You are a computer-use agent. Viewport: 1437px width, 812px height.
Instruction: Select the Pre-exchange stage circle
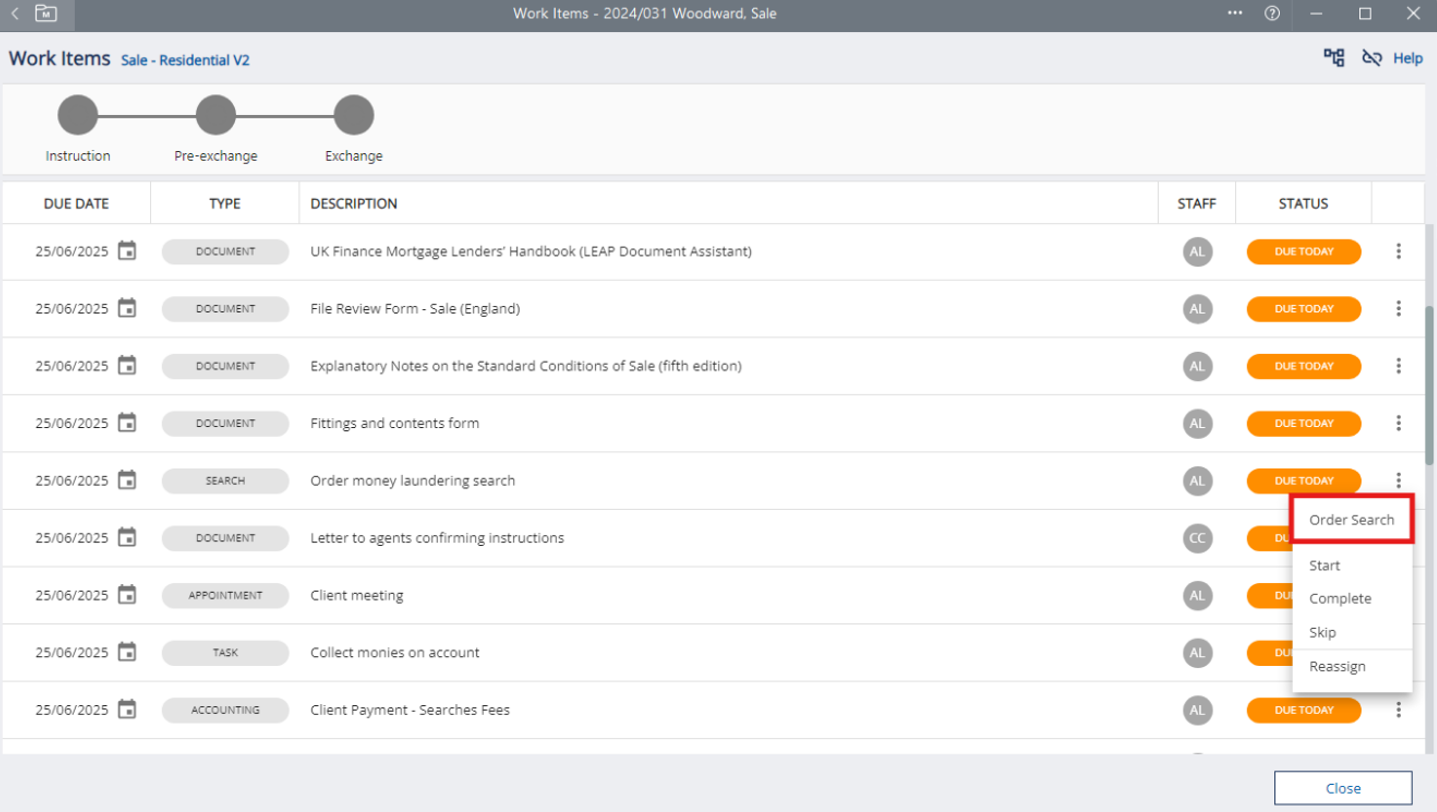[215, 116]
